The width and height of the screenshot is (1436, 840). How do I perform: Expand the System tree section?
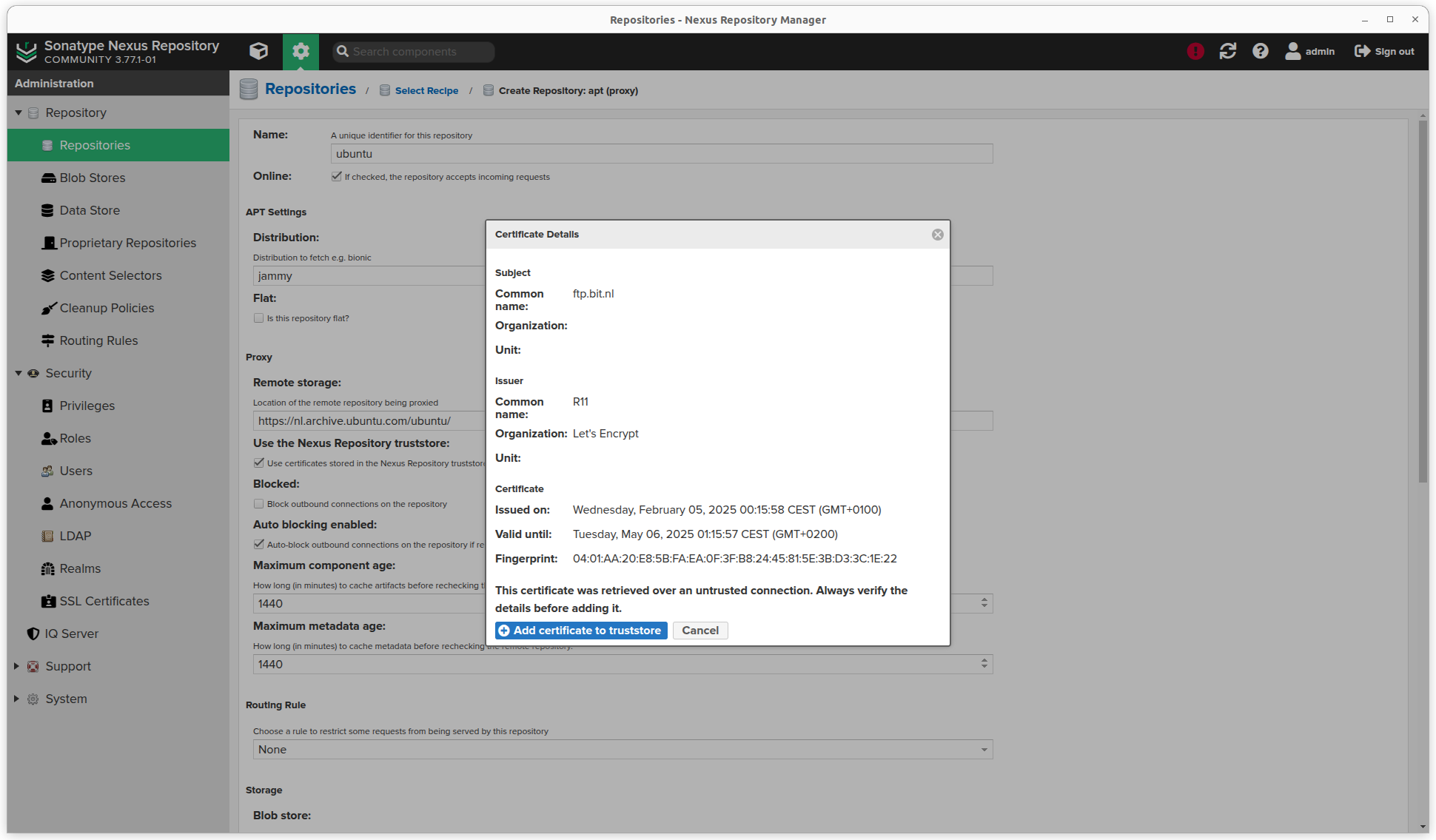tap(17, 699)
